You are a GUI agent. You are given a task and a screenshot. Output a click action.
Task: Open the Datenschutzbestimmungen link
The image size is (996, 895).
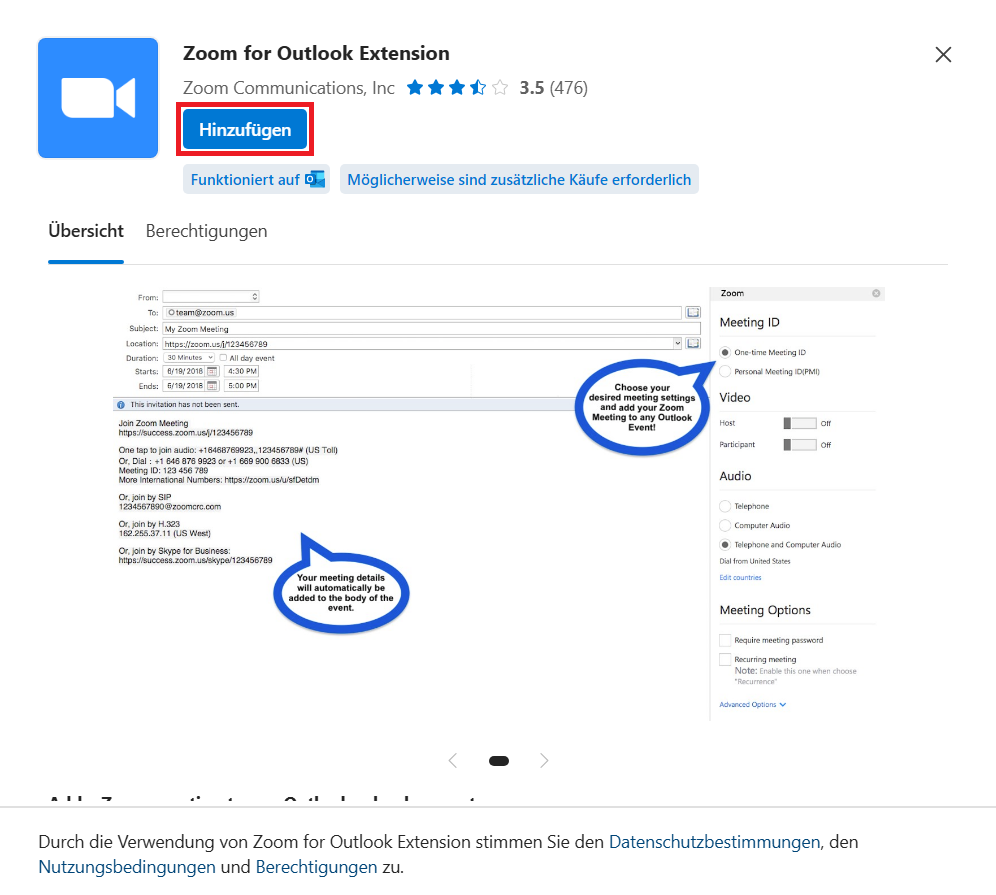tap(715, 842)
